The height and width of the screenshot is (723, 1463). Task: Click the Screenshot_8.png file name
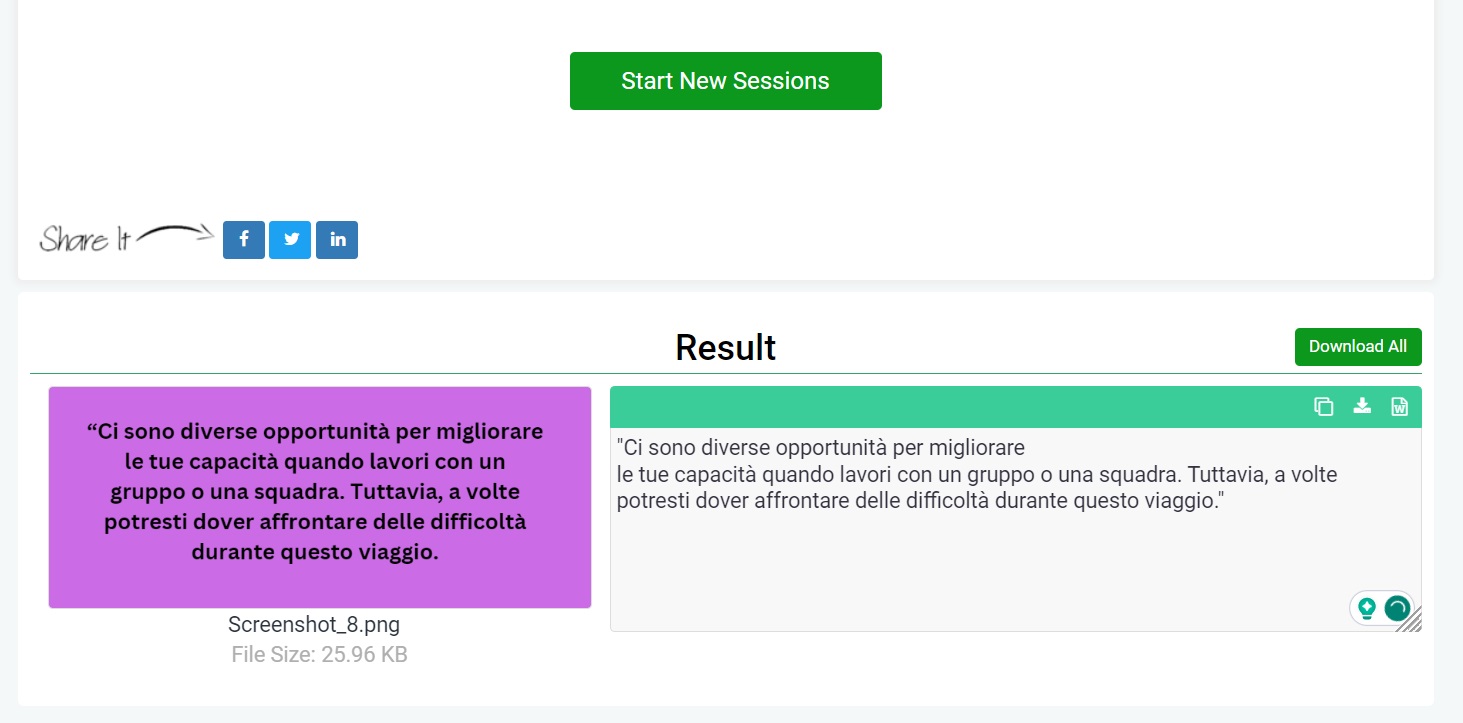click(314, 625)
